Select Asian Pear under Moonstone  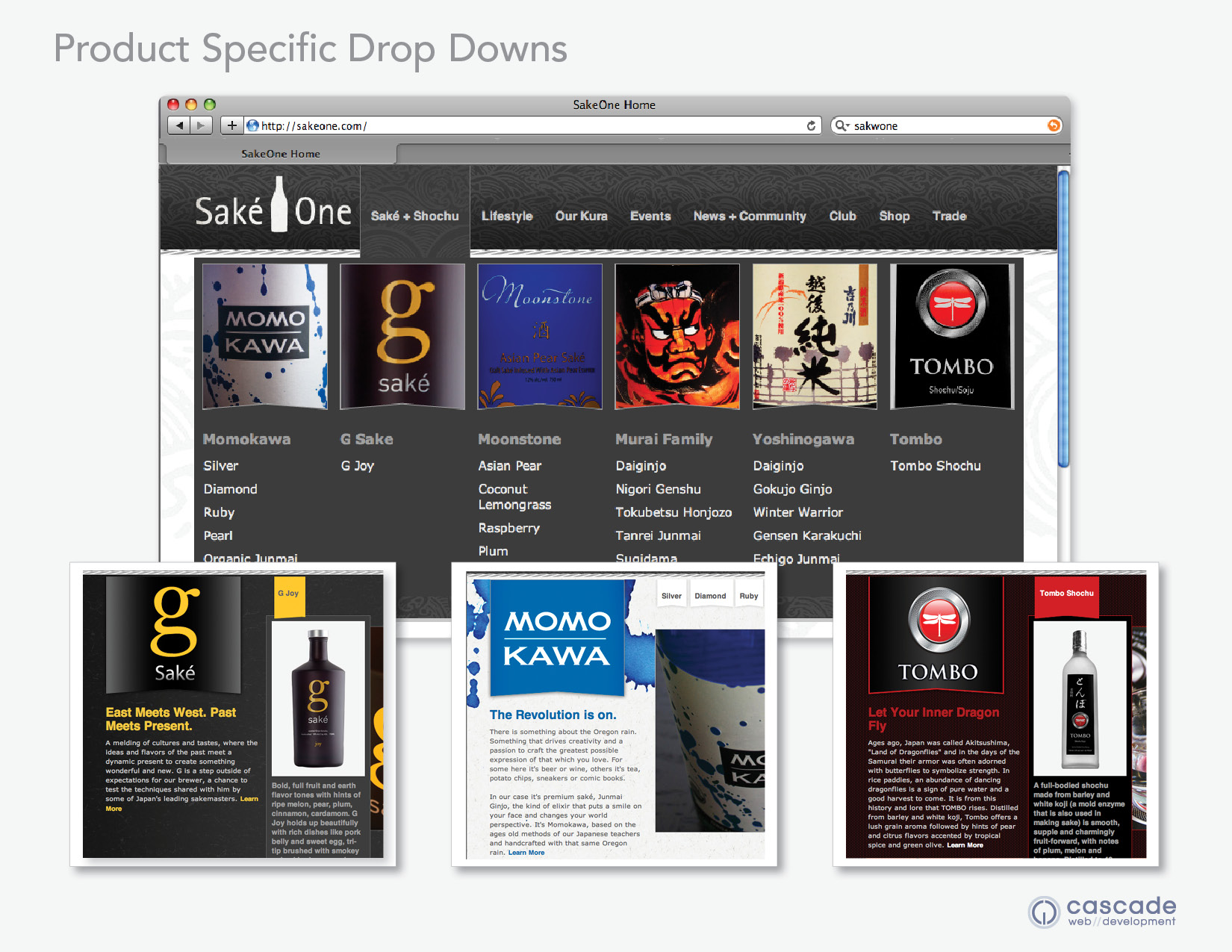pos(510,466)
